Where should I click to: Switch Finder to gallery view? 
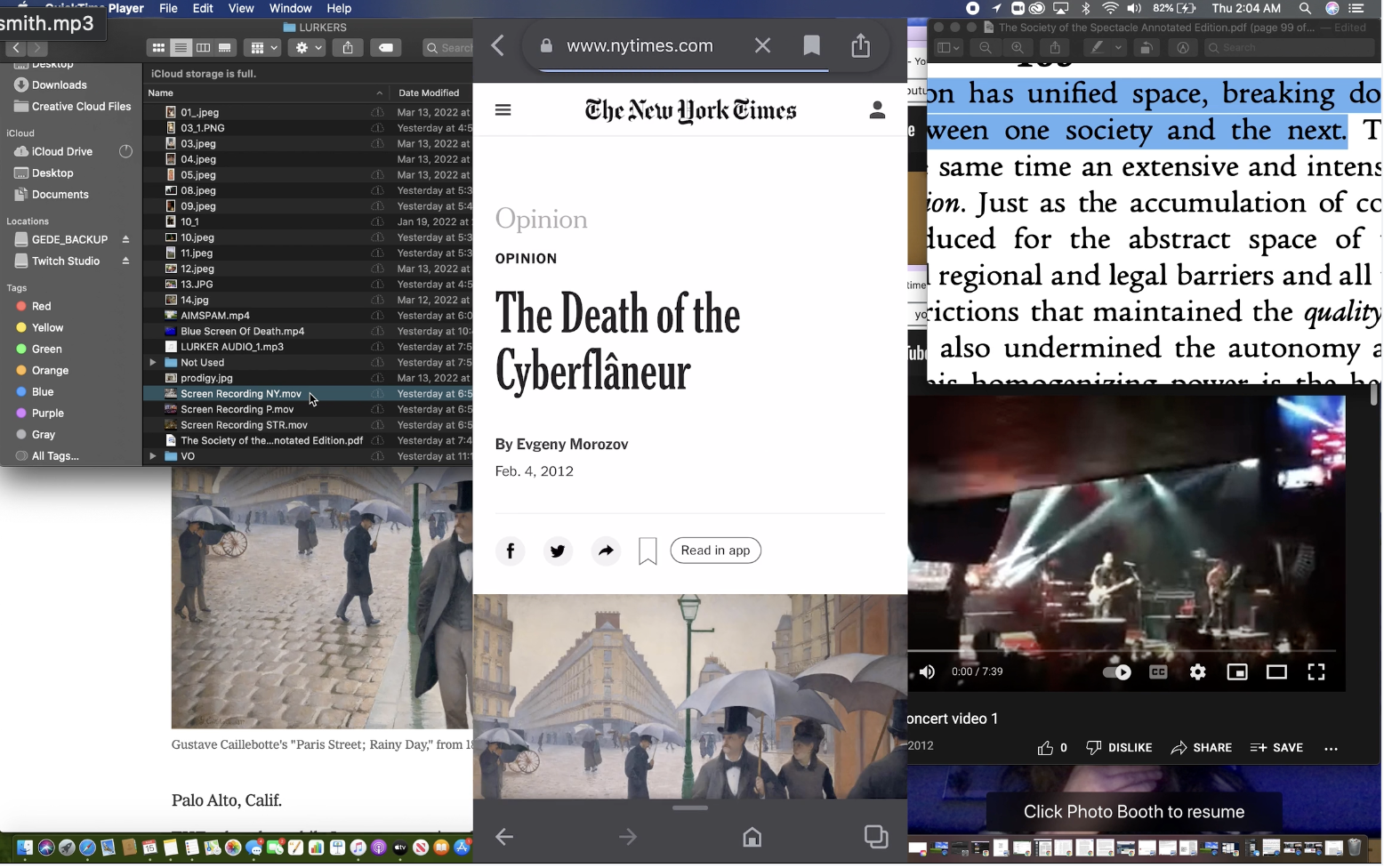(x=225, y=48)
